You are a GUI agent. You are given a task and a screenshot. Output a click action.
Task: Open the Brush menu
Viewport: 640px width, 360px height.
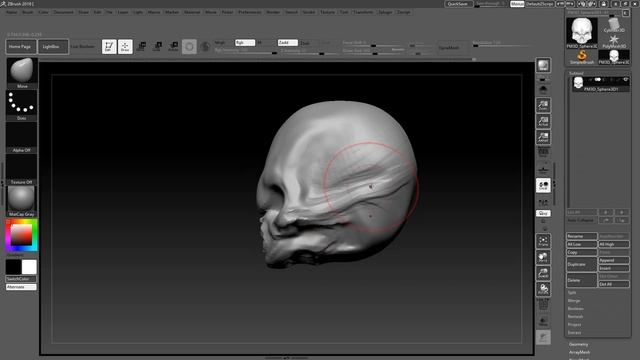tap(28, 12)
